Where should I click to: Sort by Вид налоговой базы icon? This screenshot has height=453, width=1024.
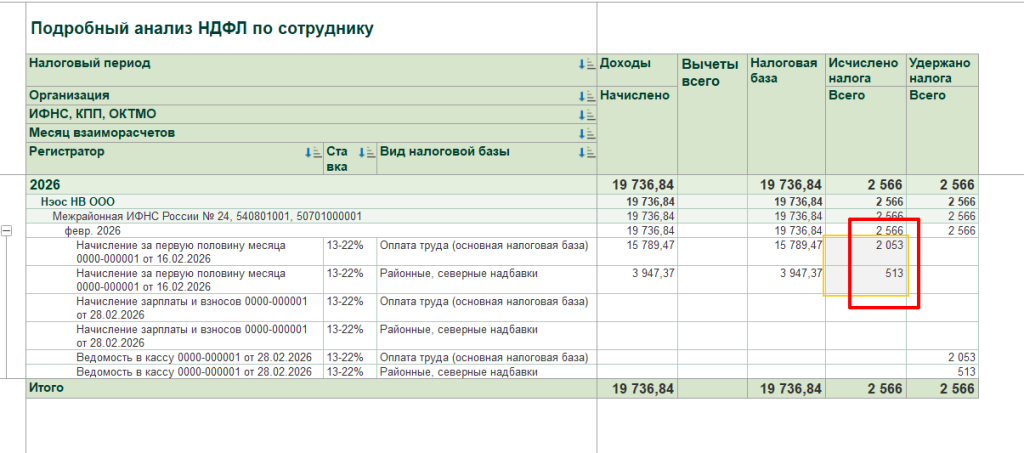[x=586, y=152]
